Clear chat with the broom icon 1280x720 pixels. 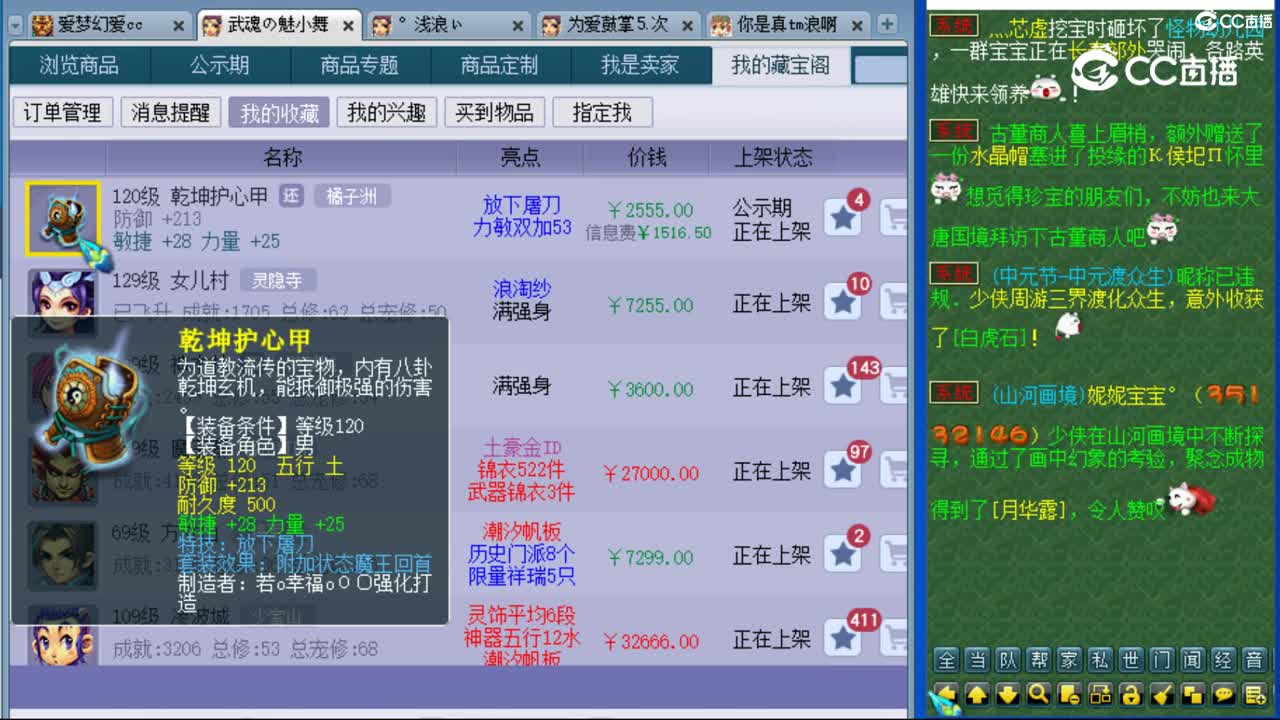(x=1162, y=694)
